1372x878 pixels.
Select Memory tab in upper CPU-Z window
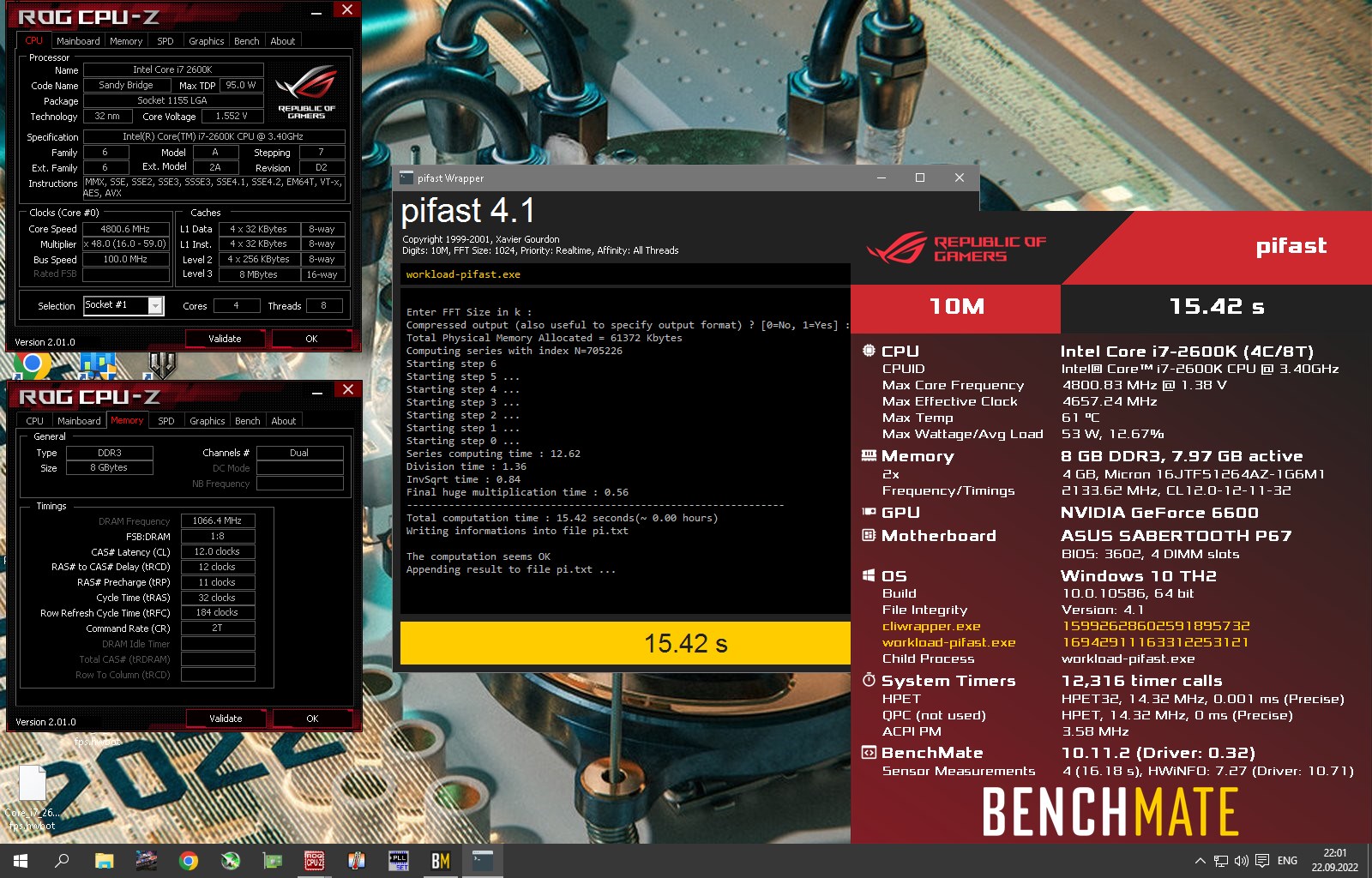126,41
